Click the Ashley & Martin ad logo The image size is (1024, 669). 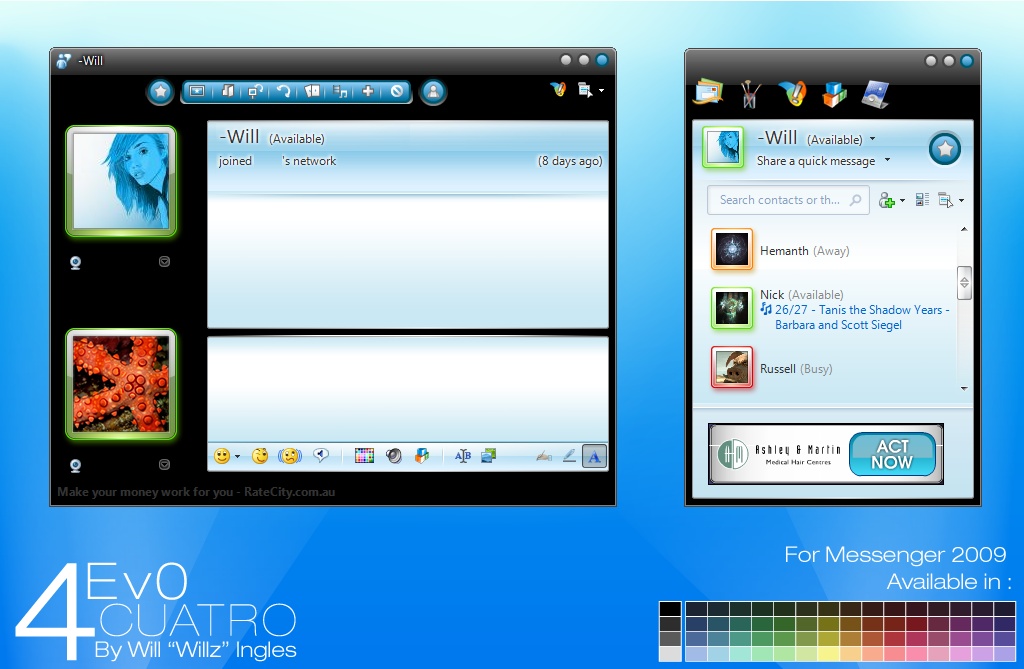[778, 454]
